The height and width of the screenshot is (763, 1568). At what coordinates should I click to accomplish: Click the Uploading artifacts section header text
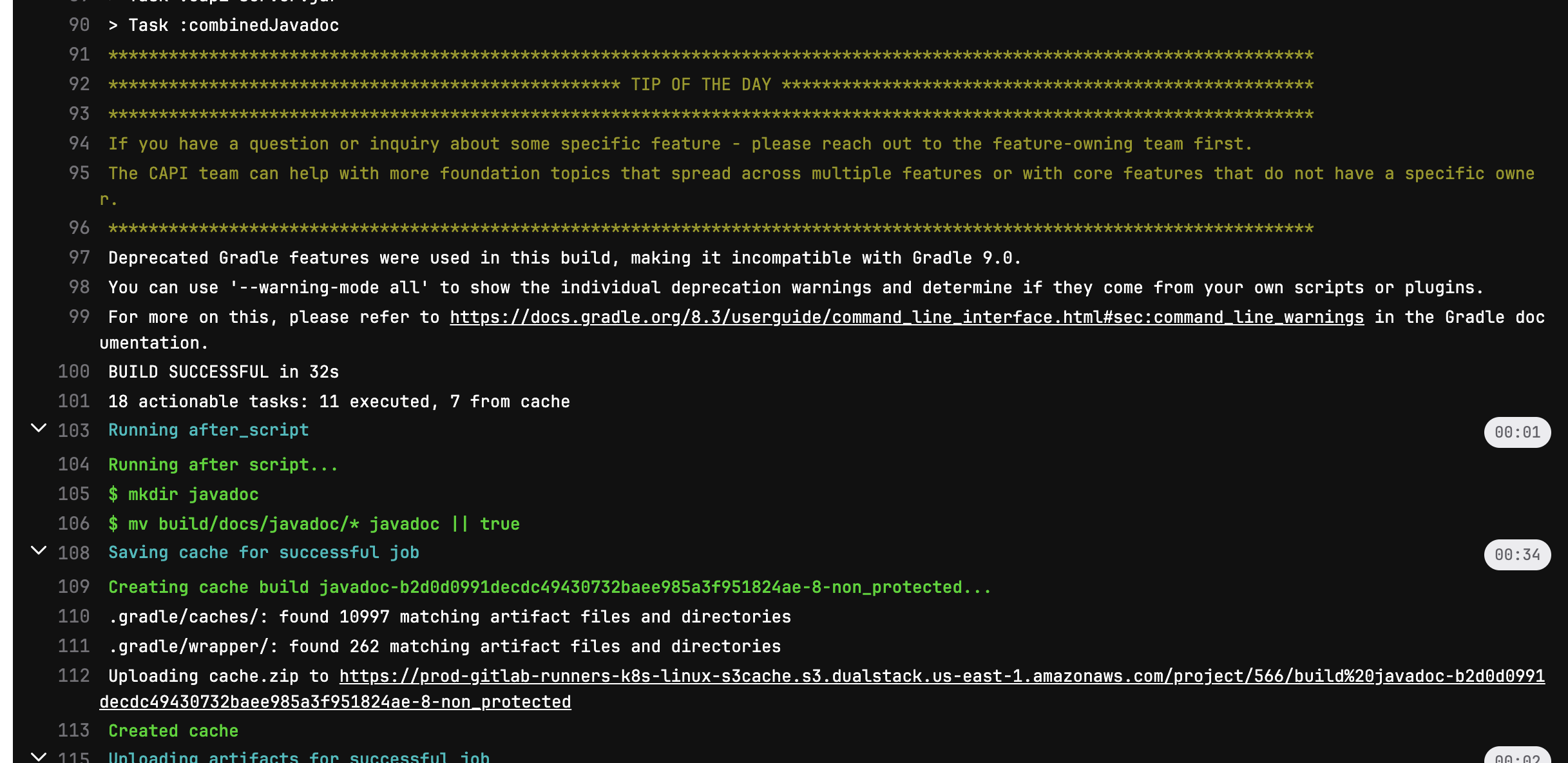299,757
